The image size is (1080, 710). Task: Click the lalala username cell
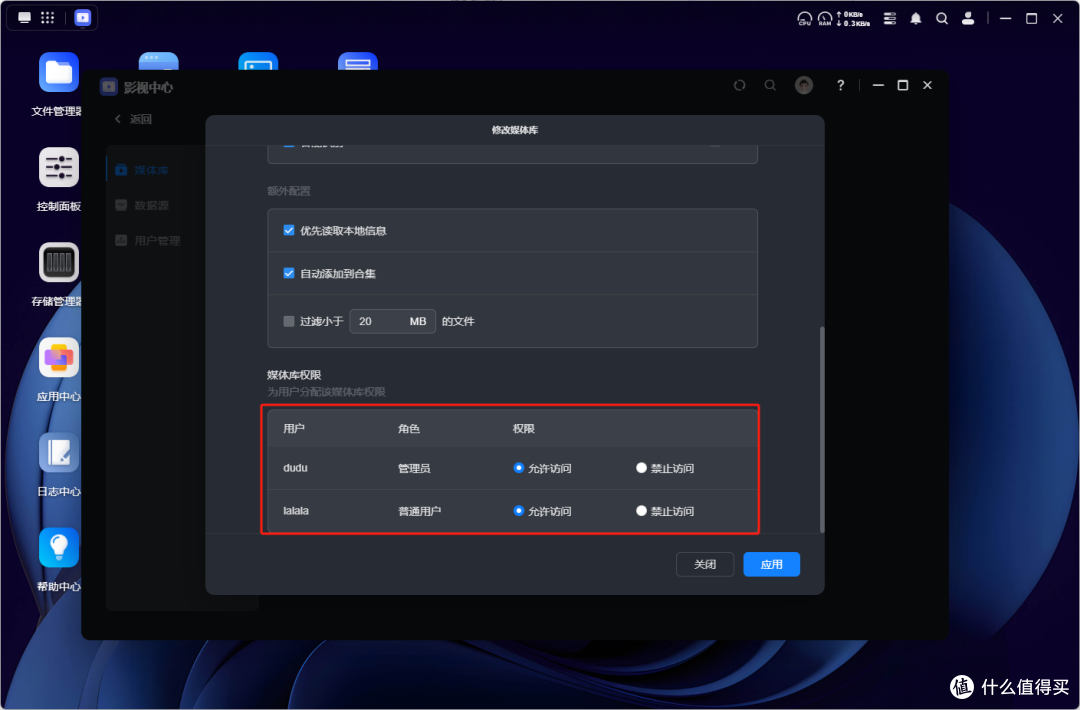pos(295,510)
